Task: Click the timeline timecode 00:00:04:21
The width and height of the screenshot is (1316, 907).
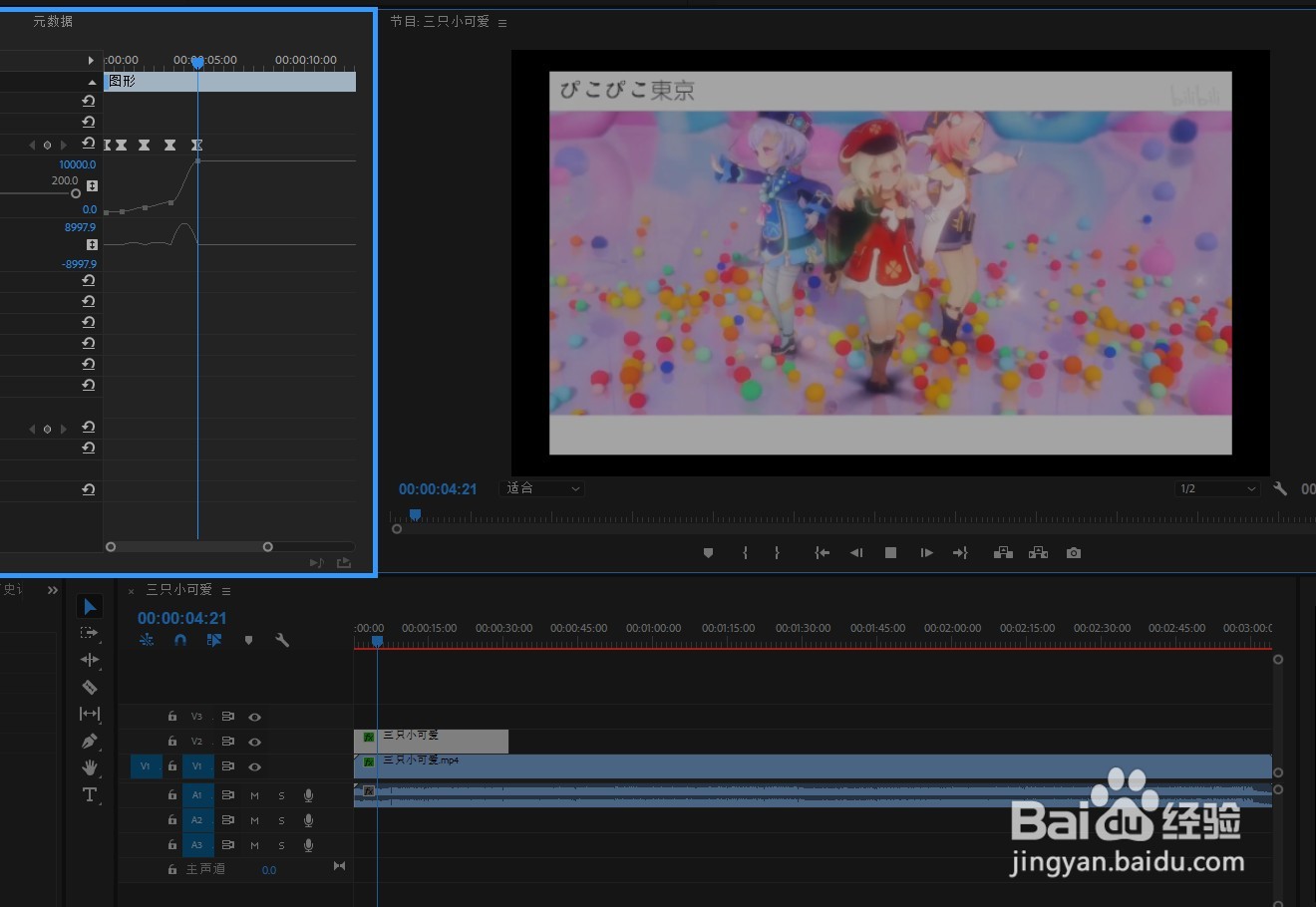Action: 182,618
